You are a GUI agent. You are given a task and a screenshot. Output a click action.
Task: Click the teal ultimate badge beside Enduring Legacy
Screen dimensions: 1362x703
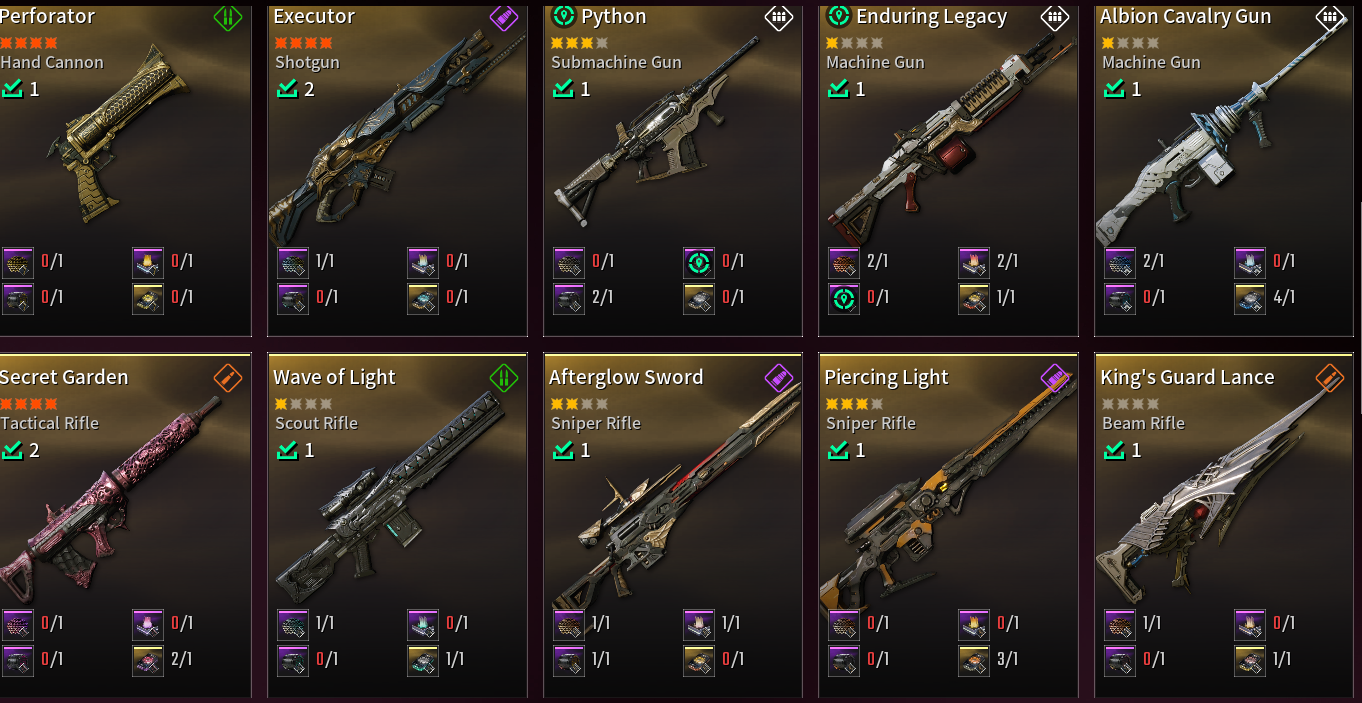838,16
